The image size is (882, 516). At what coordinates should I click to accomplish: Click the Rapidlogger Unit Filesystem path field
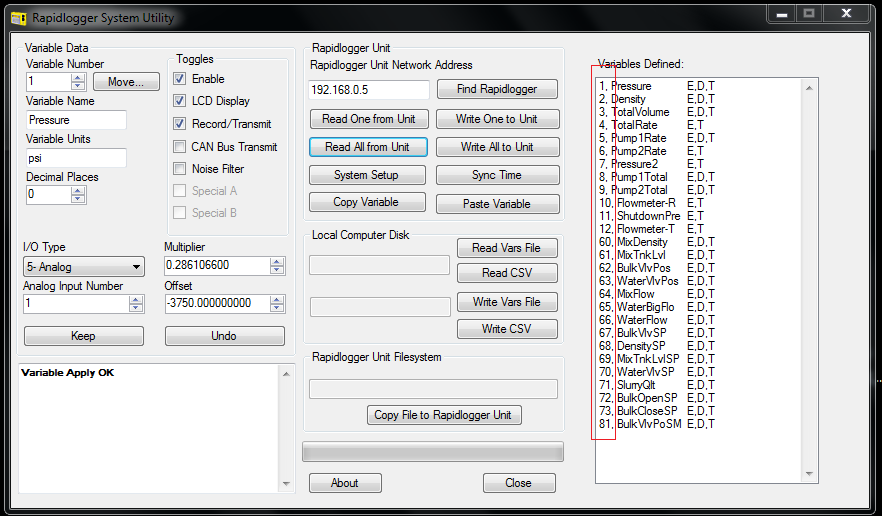tap(433, 389)
